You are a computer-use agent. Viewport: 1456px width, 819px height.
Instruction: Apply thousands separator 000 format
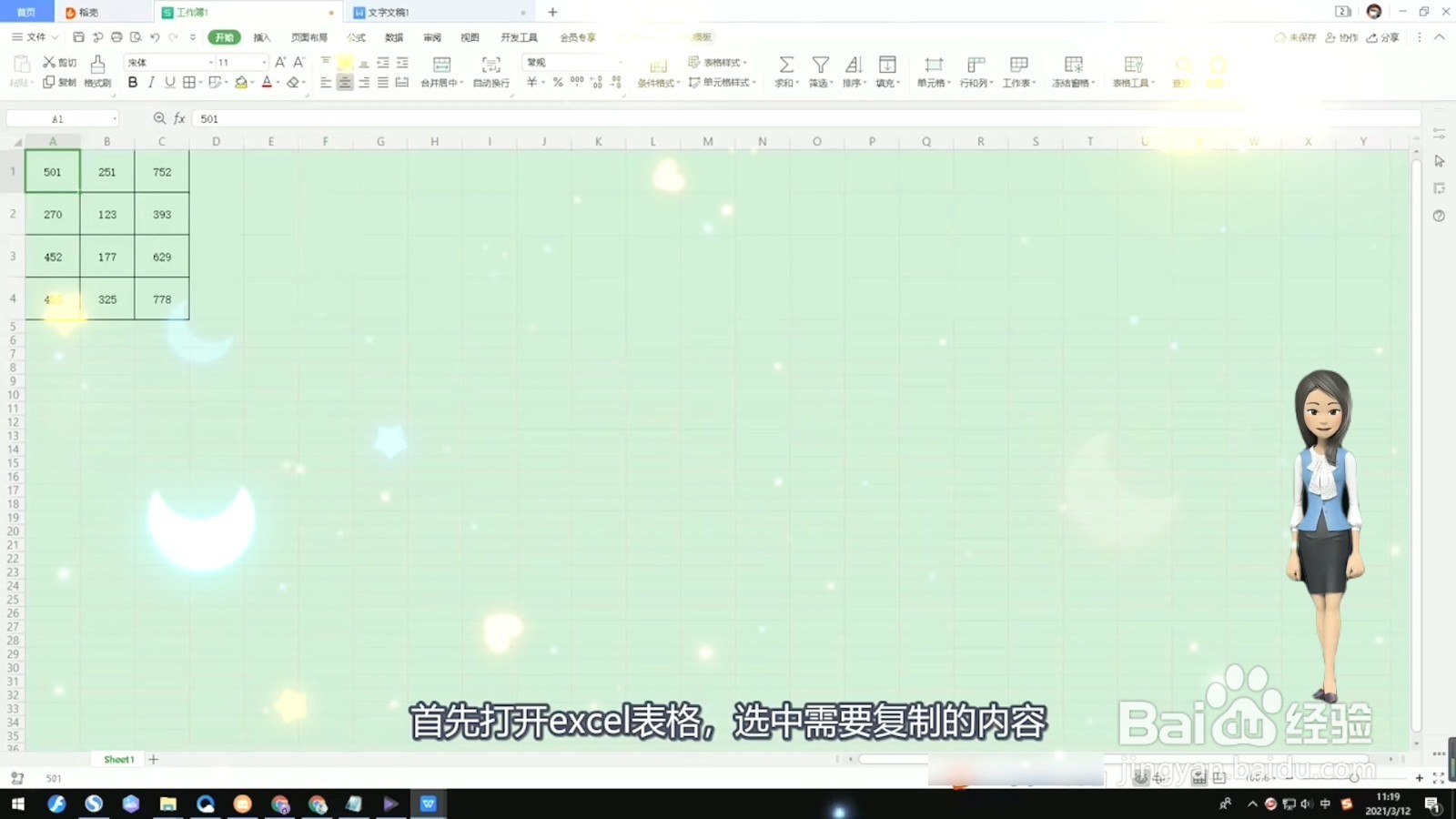coord(577,82)
